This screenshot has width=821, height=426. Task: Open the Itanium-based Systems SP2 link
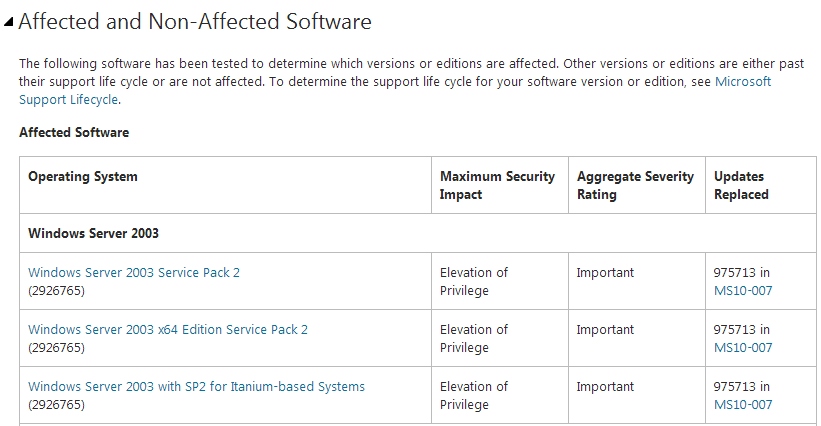point(196,386)
